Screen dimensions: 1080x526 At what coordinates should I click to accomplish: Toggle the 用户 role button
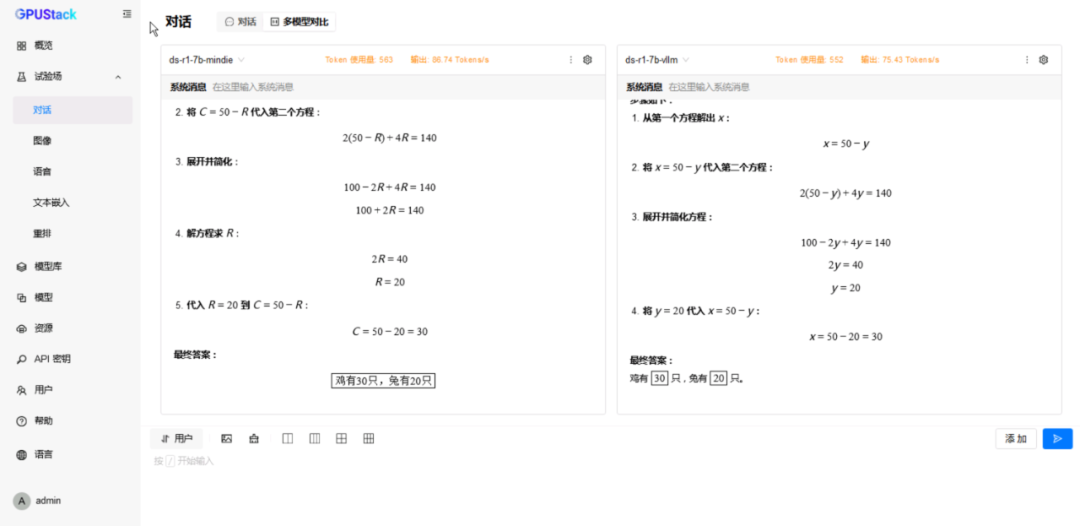(x=176, y=439)
